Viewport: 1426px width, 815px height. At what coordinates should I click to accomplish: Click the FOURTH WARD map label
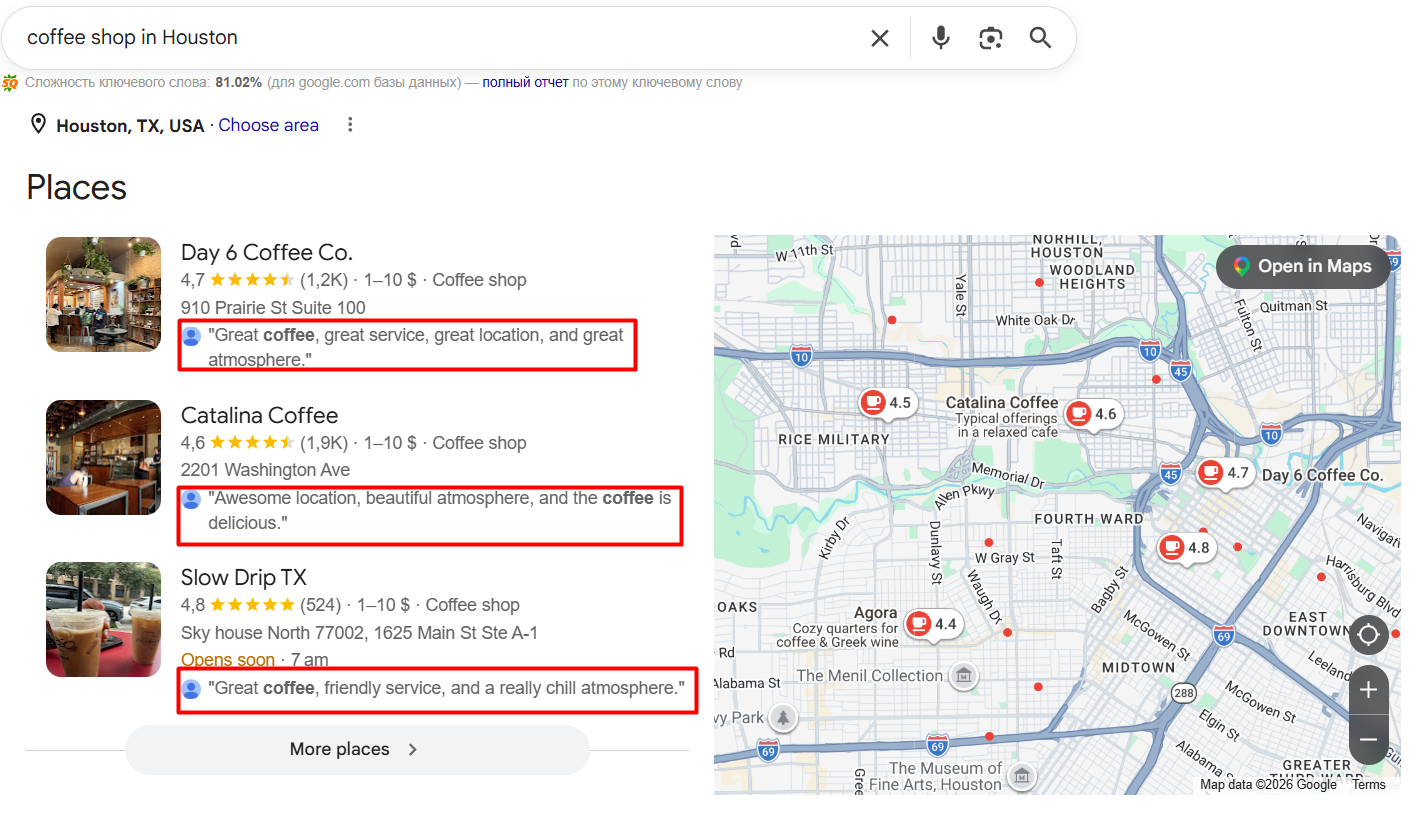[1089, 519]
